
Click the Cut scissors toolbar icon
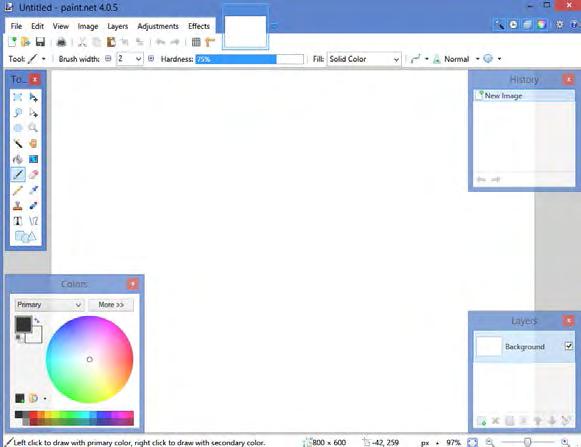click(82, 42)
